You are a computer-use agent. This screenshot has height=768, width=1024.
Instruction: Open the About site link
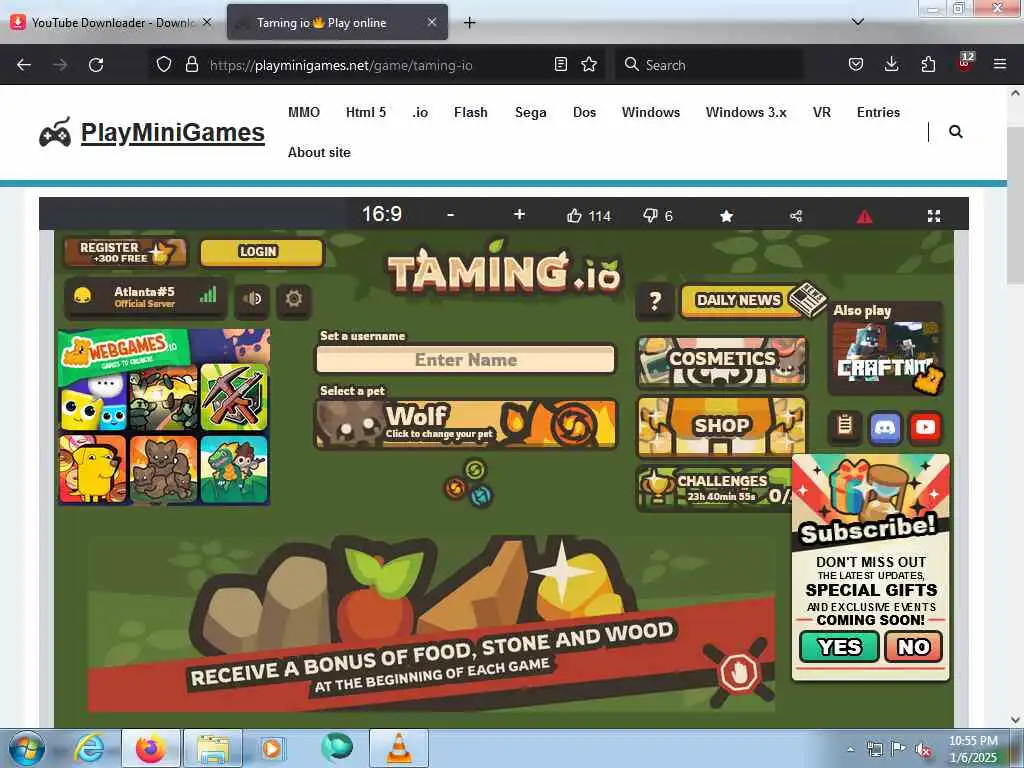point(319,152)
